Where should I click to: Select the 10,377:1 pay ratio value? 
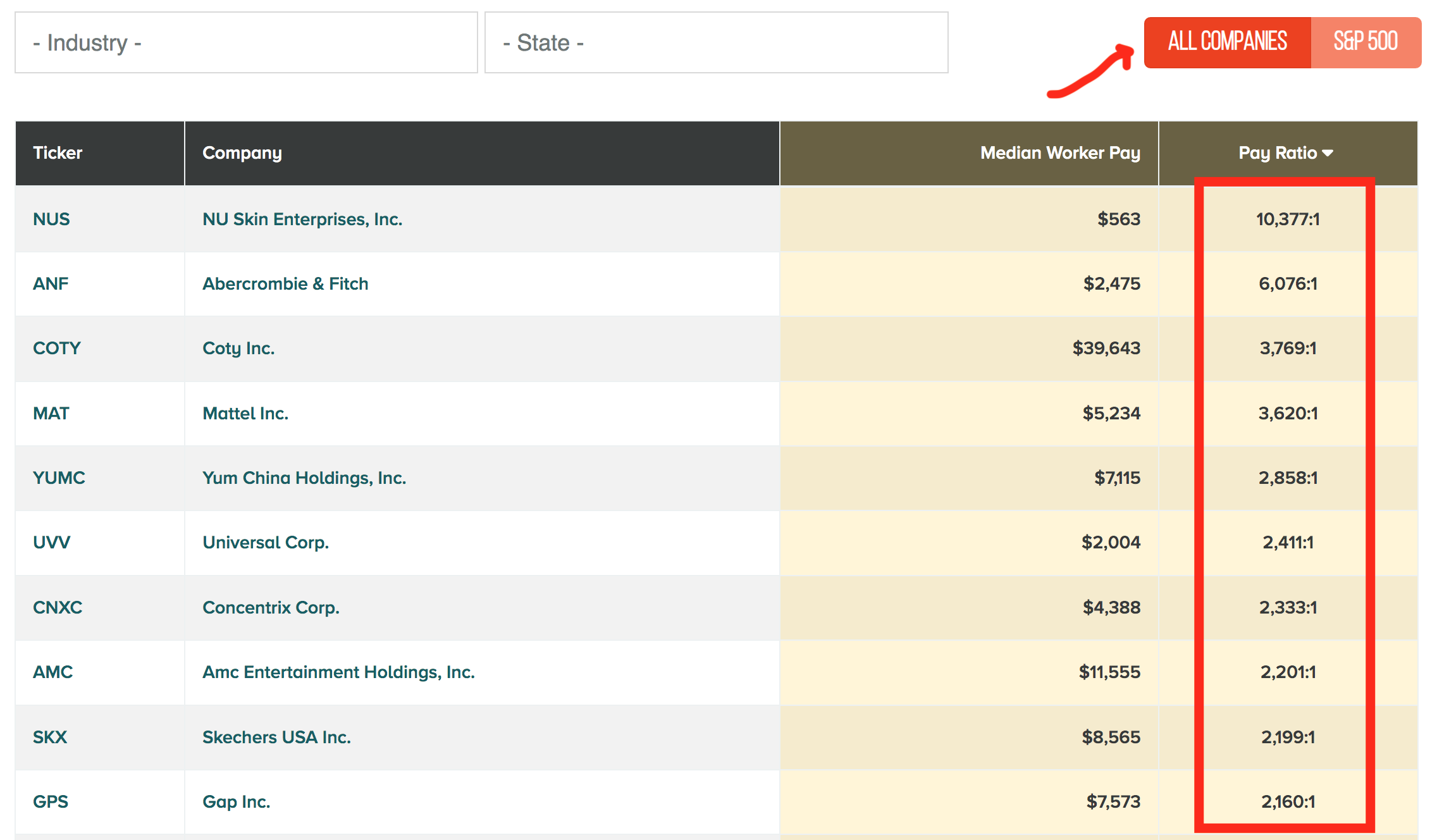[1288, 219]
